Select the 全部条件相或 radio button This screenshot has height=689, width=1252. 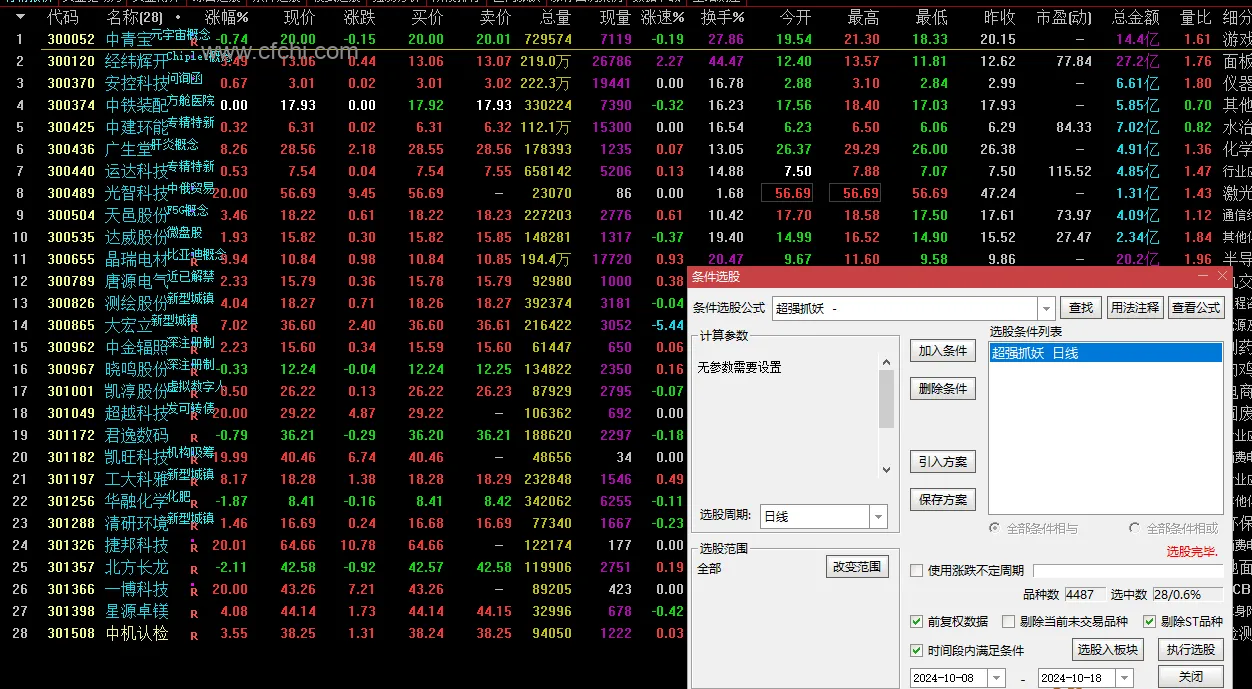point(1135,528)
